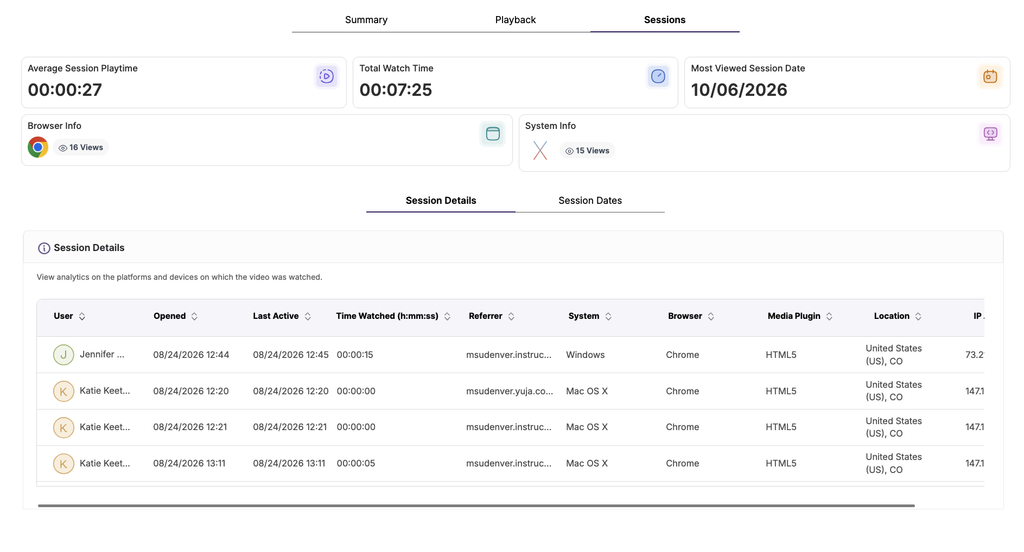The width and height of the screenshot is (1024, 552).
Task: Click the Total Watch Time clock icon
Action: pyautogui.click(x=658, y=76)
